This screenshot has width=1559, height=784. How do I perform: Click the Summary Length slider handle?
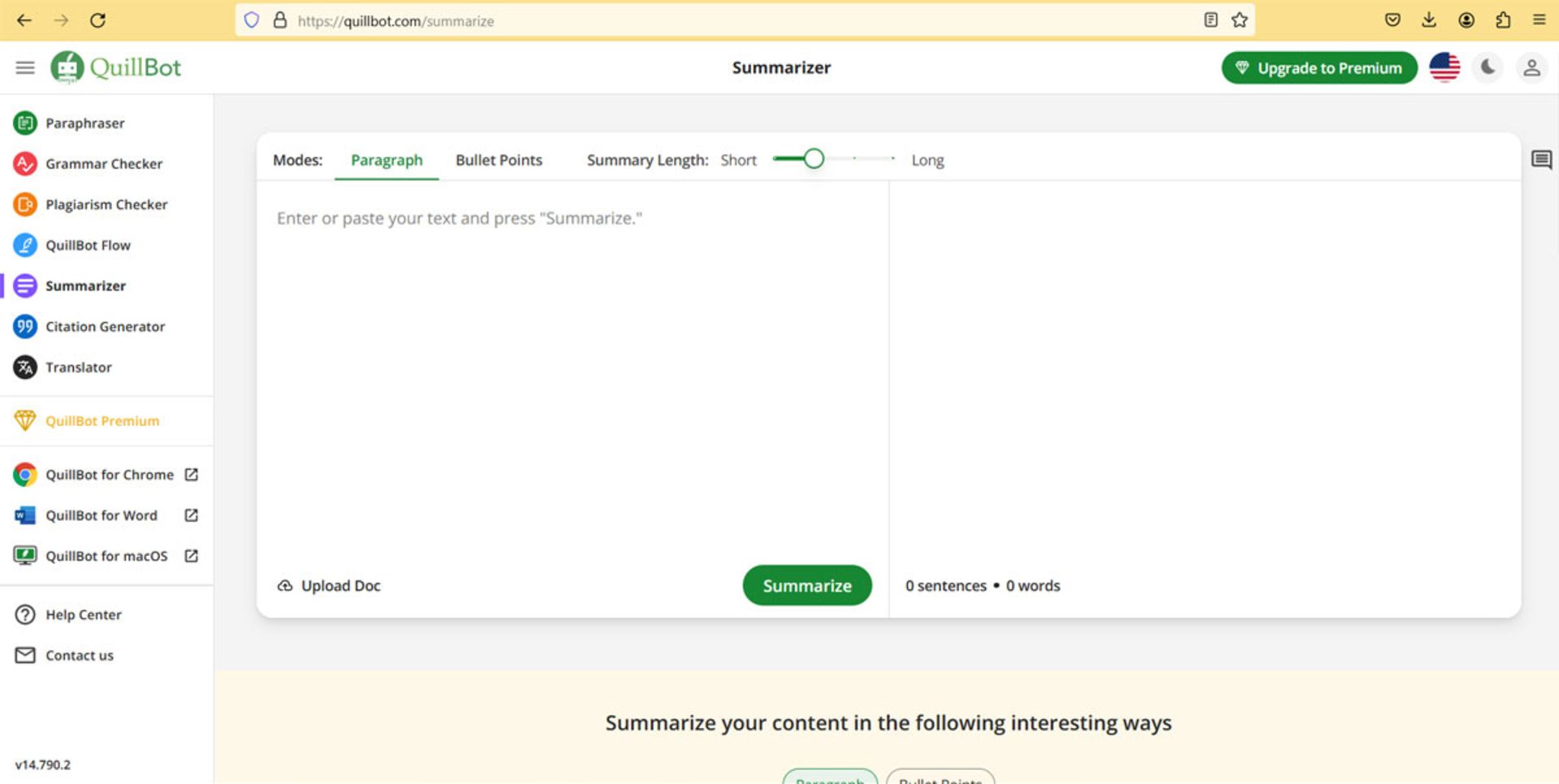(813, 159)
